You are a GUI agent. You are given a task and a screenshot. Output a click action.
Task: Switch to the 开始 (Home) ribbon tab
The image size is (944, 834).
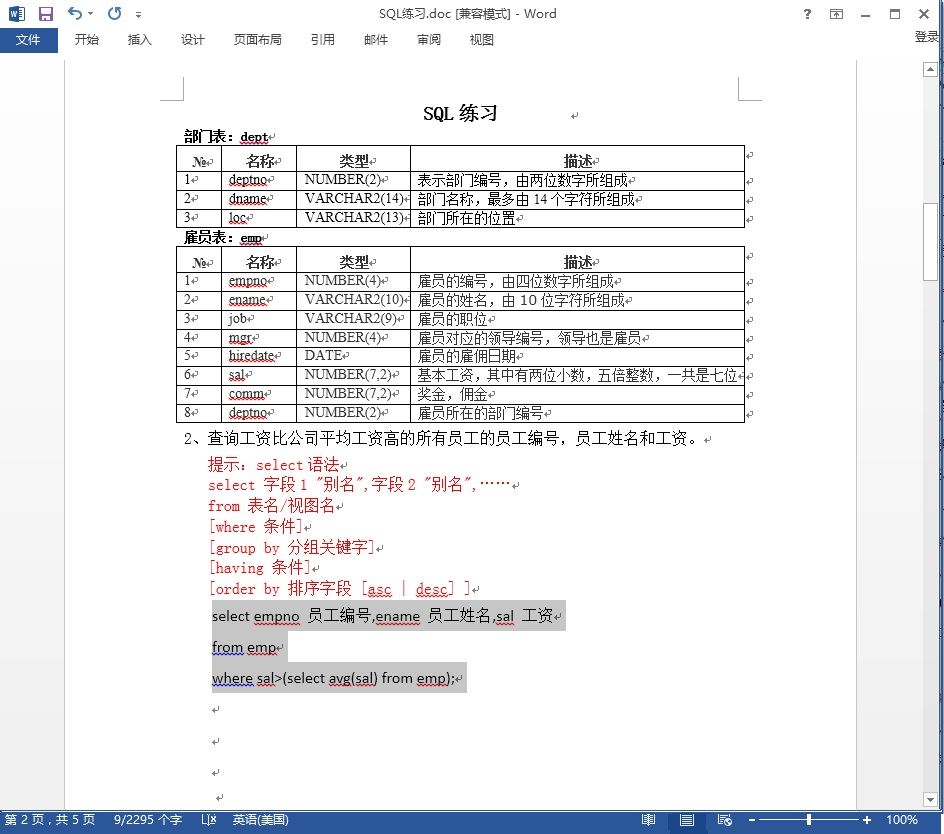coord(87,40)
